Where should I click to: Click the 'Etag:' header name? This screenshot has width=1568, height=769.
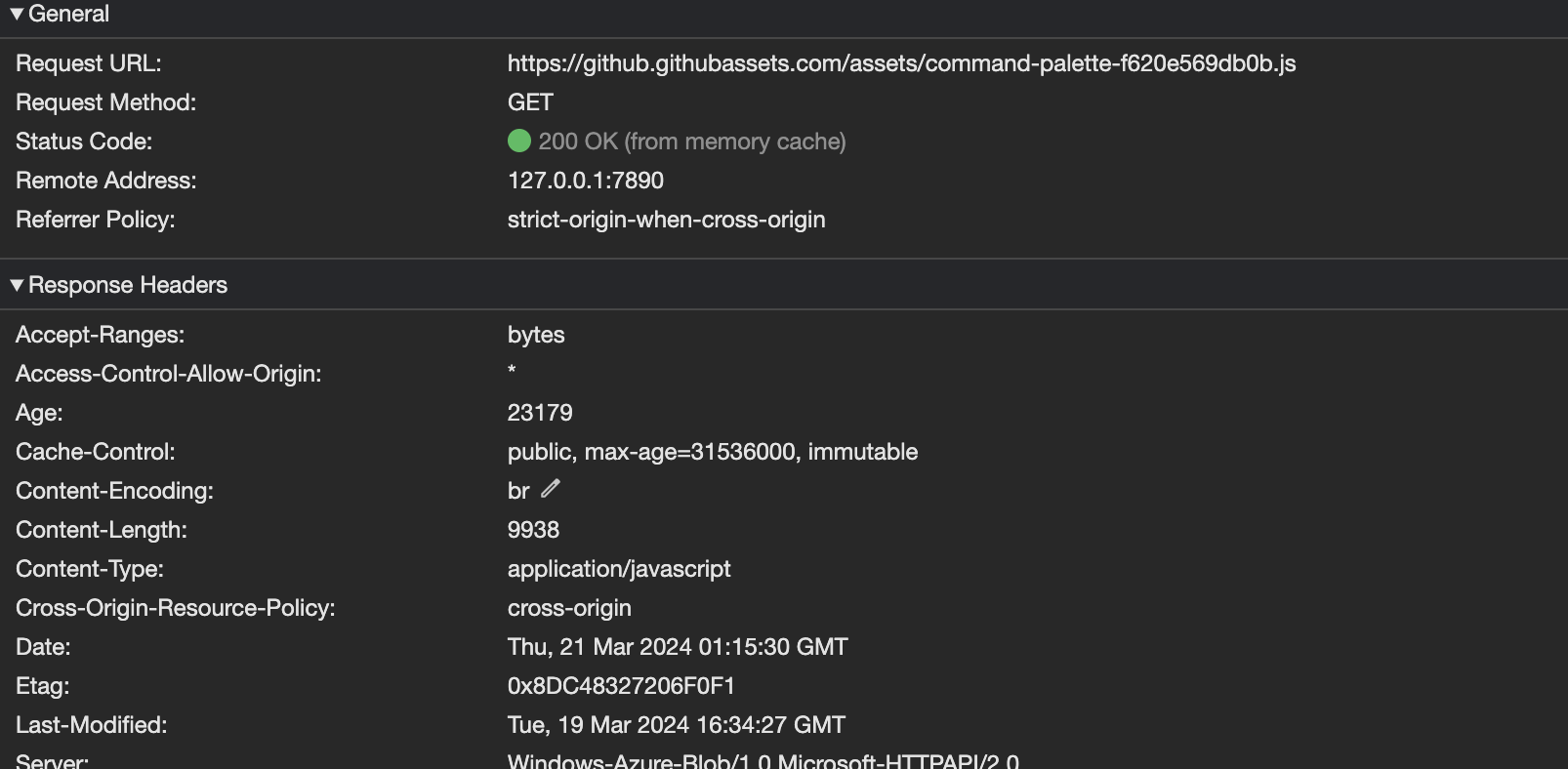coord(43,686)
